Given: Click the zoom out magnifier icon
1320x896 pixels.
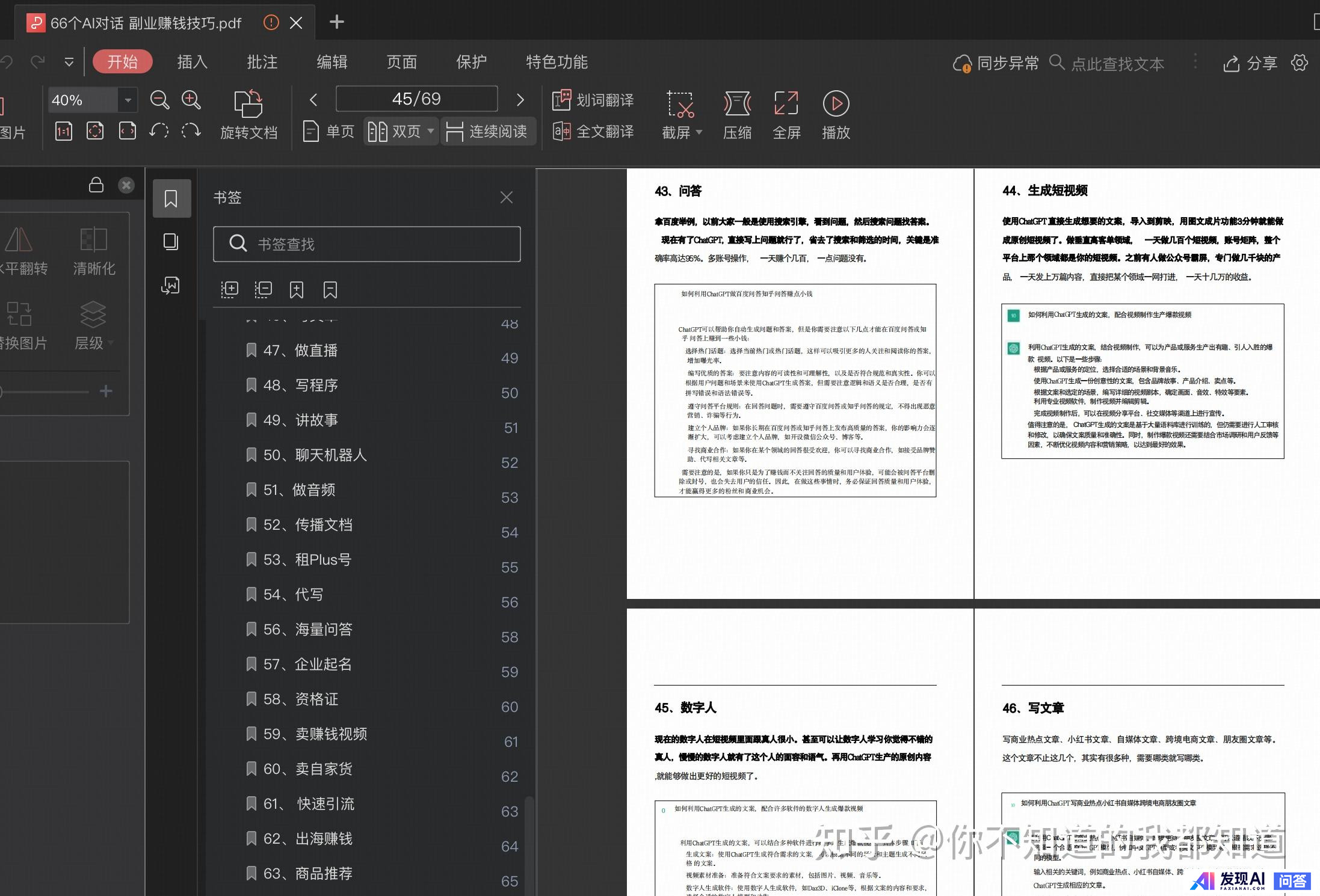Looking at the screenshot, I should click(159, 100).
